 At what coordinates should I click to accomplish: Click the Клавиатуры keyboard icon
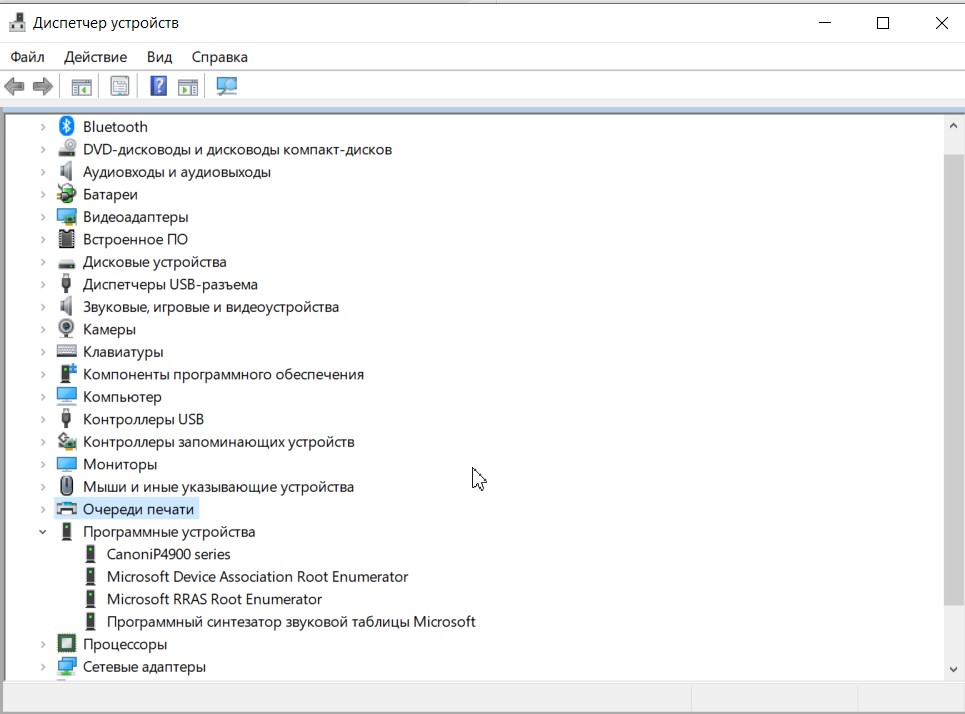click(x=66, y=351)
